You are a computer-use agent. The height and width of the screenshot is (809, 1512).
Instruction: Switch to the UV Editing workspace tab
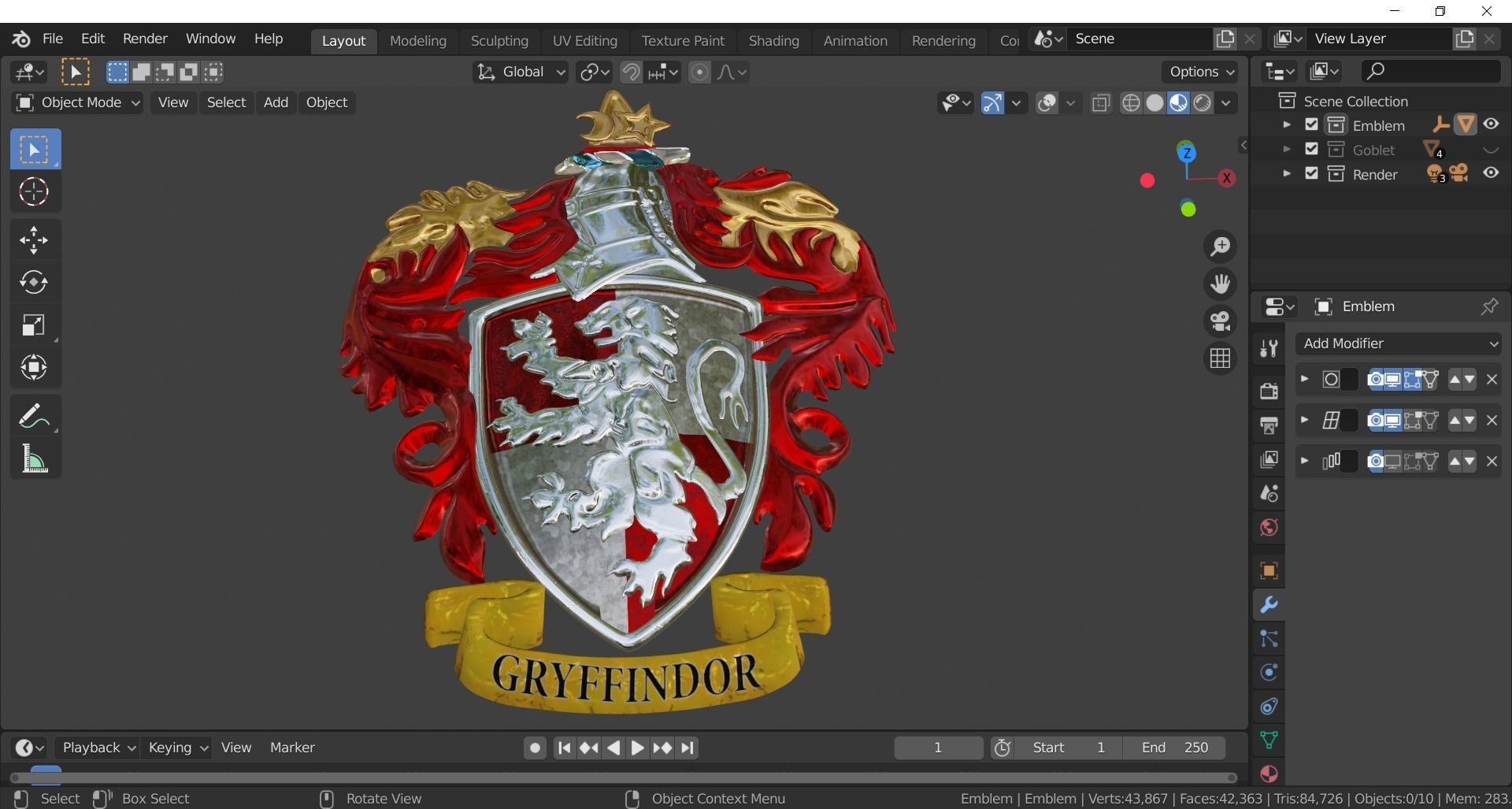pos(585,41)
